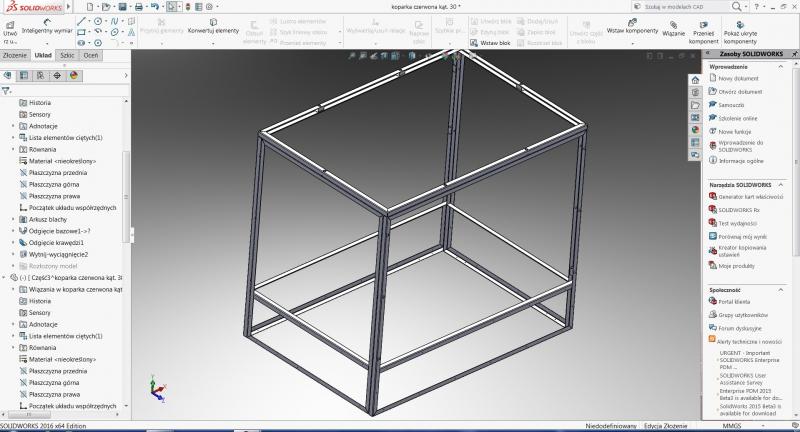Expand the Arkusz blachy tree node
The image size is (800, 432).
tap(13, 219)
